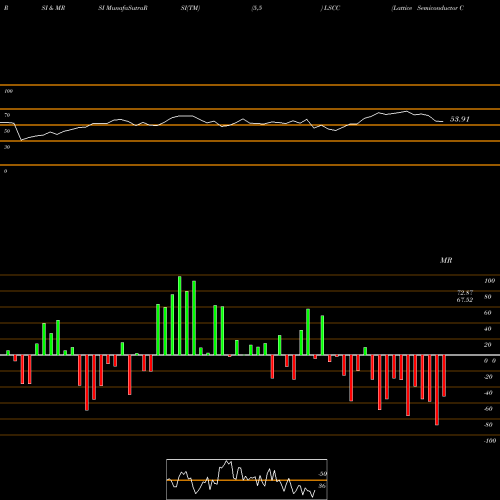The height and width of the screenshot is (500, 500).
Task: Click the RSI axis label 30
Action: [x=7, y=147]
